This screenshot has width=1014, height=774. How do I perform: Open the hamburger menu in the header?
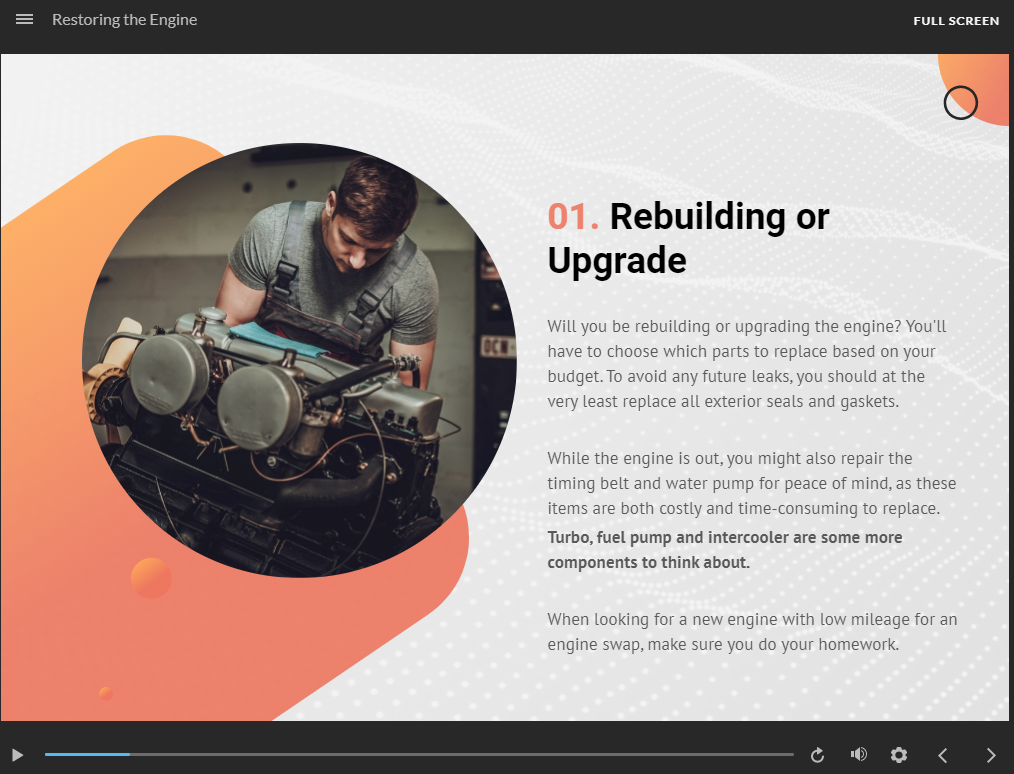[x=25, y=19]
